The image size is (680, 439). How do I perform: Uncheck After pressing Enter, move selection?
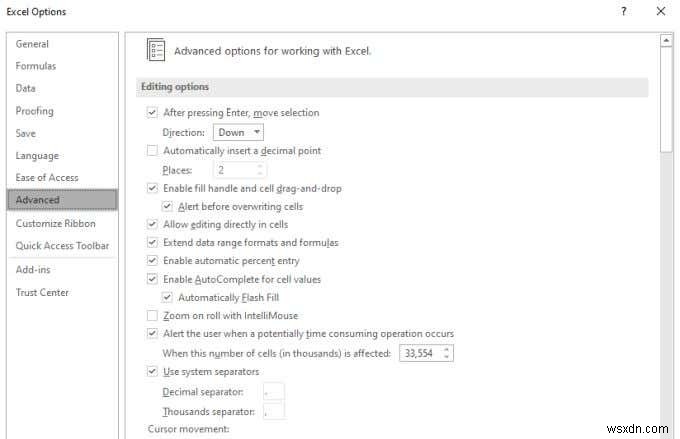tap(152, 113)
